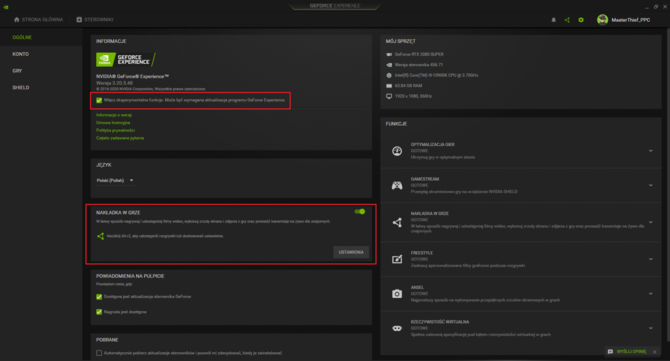Click the Freestyle pencil icon
670x361 pixels.
click(x=397, y=259)
